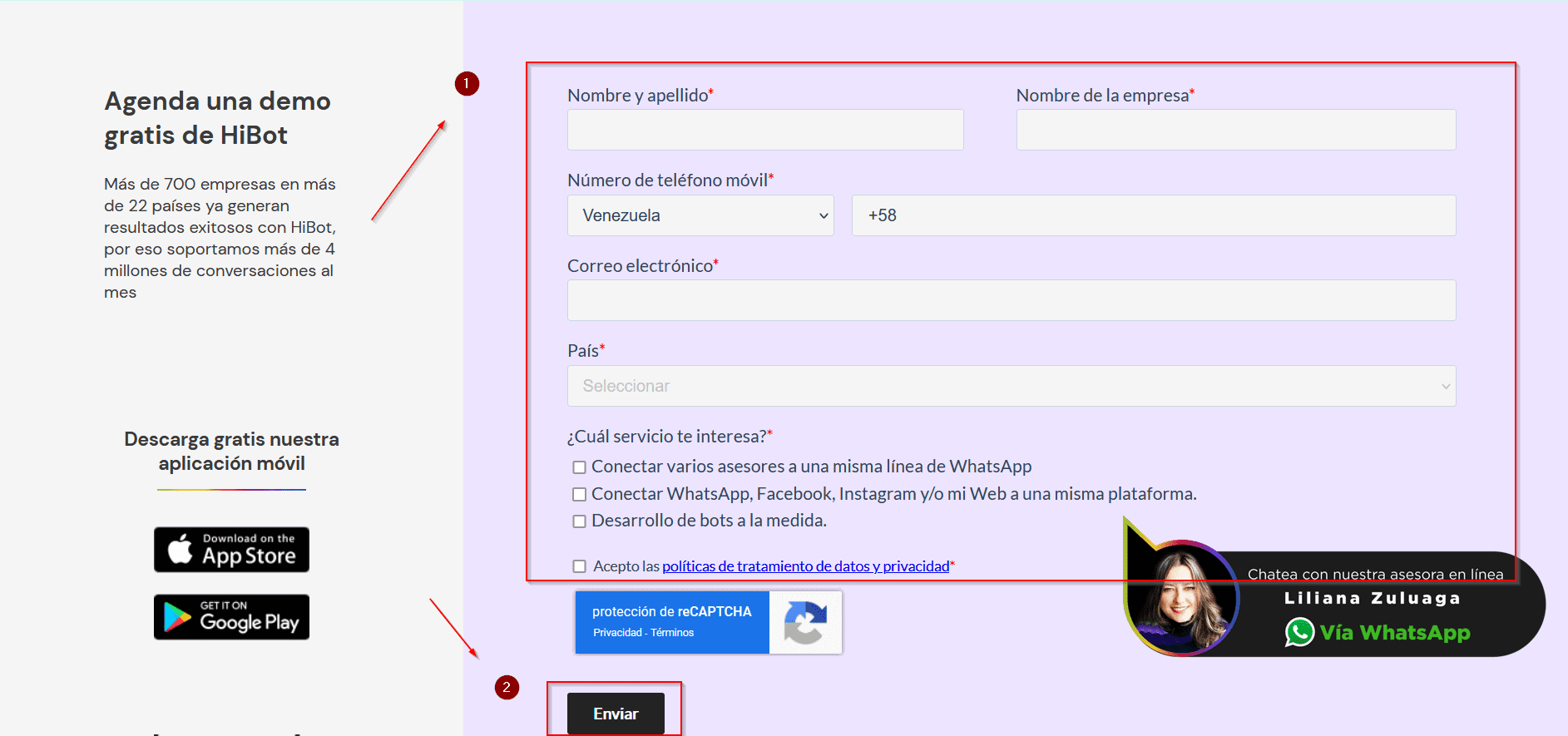Image resolution: width=1568 pixels, height=736 pixels.
Task: Focus the 'Nombre y apellido' field
Action: (x=765, y=130)
